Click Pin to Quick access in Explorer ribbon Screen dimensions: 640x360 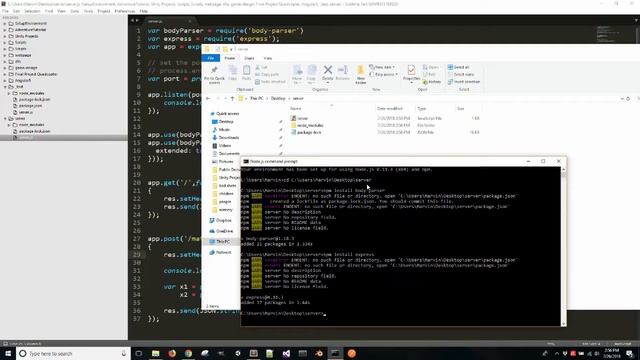[x=214, y=75]
